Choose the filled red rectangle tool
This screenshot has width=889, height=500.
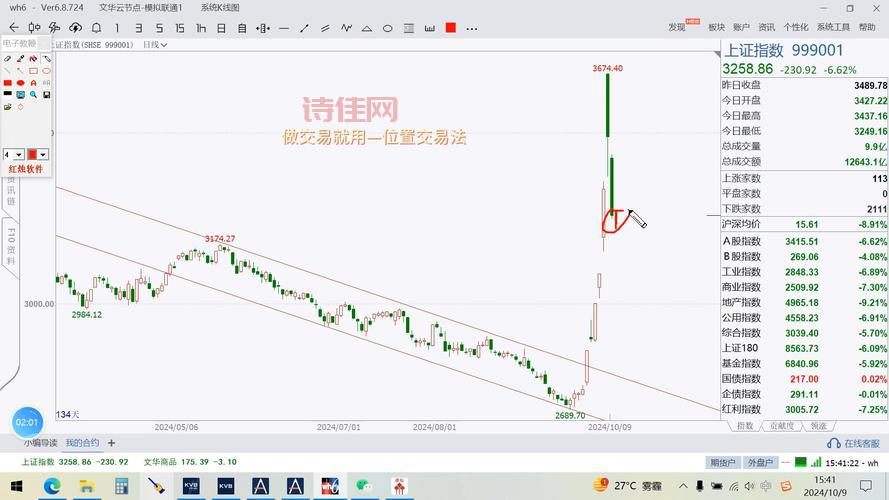7,83
